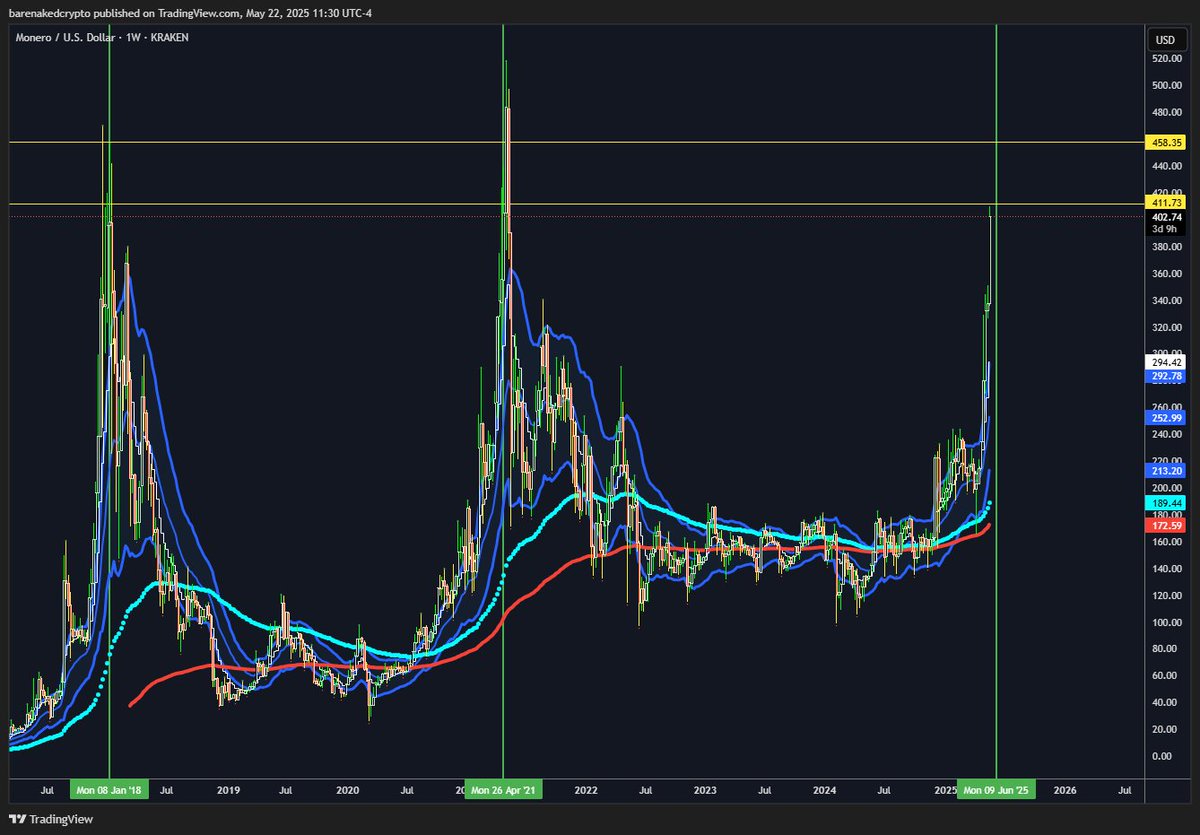Click the 380.00 price axis label
Screen dimensions: 1200x835
[1167, 247]
